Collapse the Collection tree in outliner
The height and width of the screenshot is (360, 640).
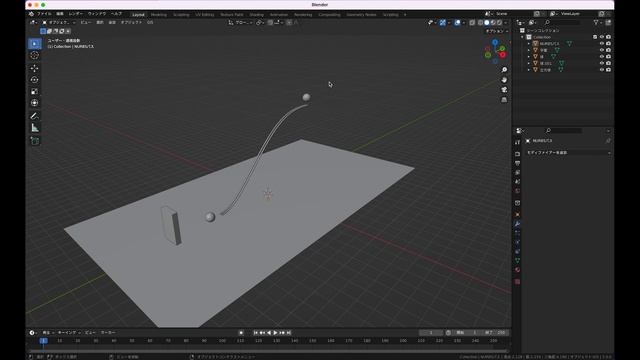click(x=522, y=37)
